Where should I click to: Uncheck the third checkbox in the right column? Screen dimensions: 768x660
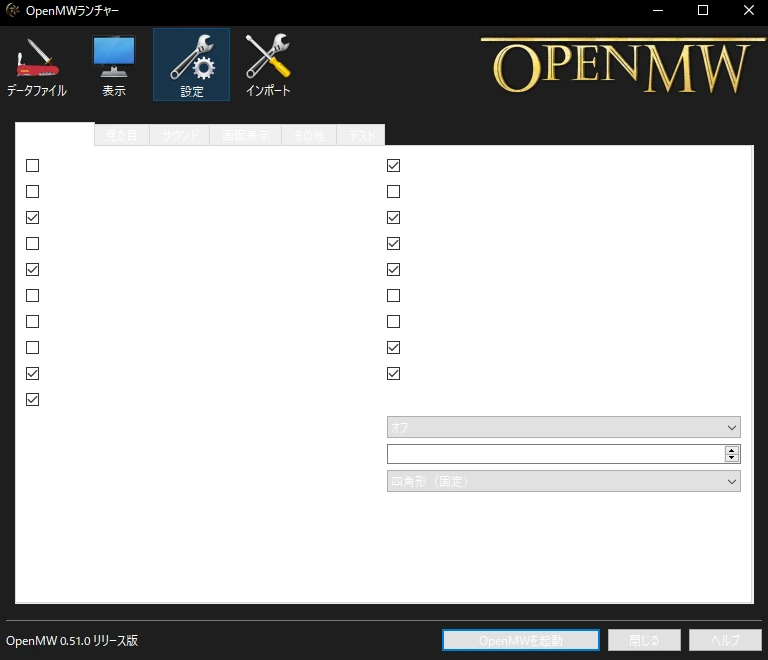(393, 217)
